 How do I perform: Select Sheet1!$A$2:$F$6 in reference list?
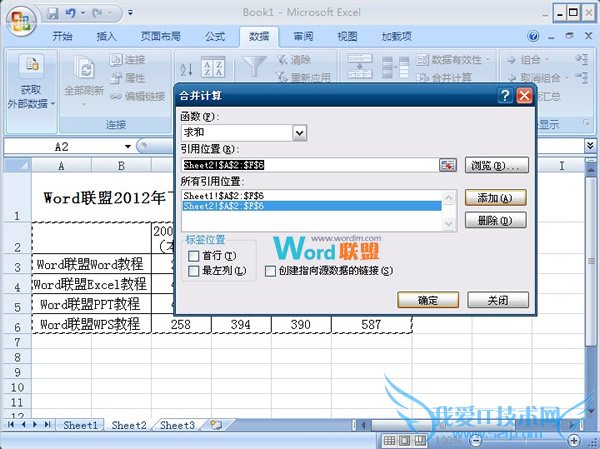tap(312, 196)
